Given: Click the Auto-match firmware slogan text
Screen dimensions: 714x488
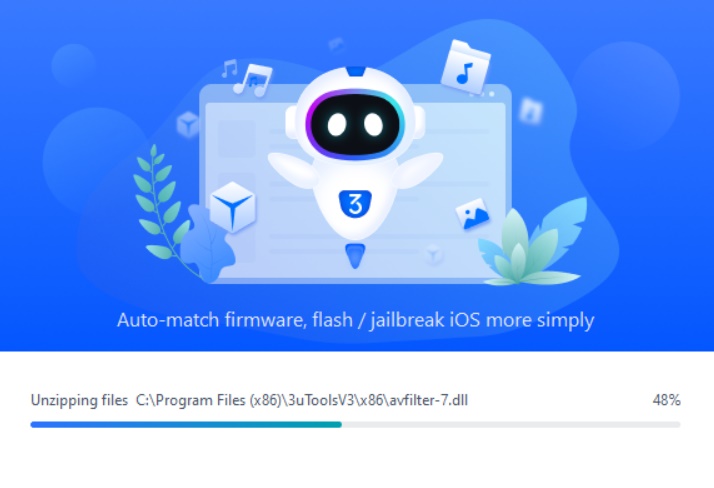Looking at the screenshot, I should pyautogui.click(x=355, y=320).
